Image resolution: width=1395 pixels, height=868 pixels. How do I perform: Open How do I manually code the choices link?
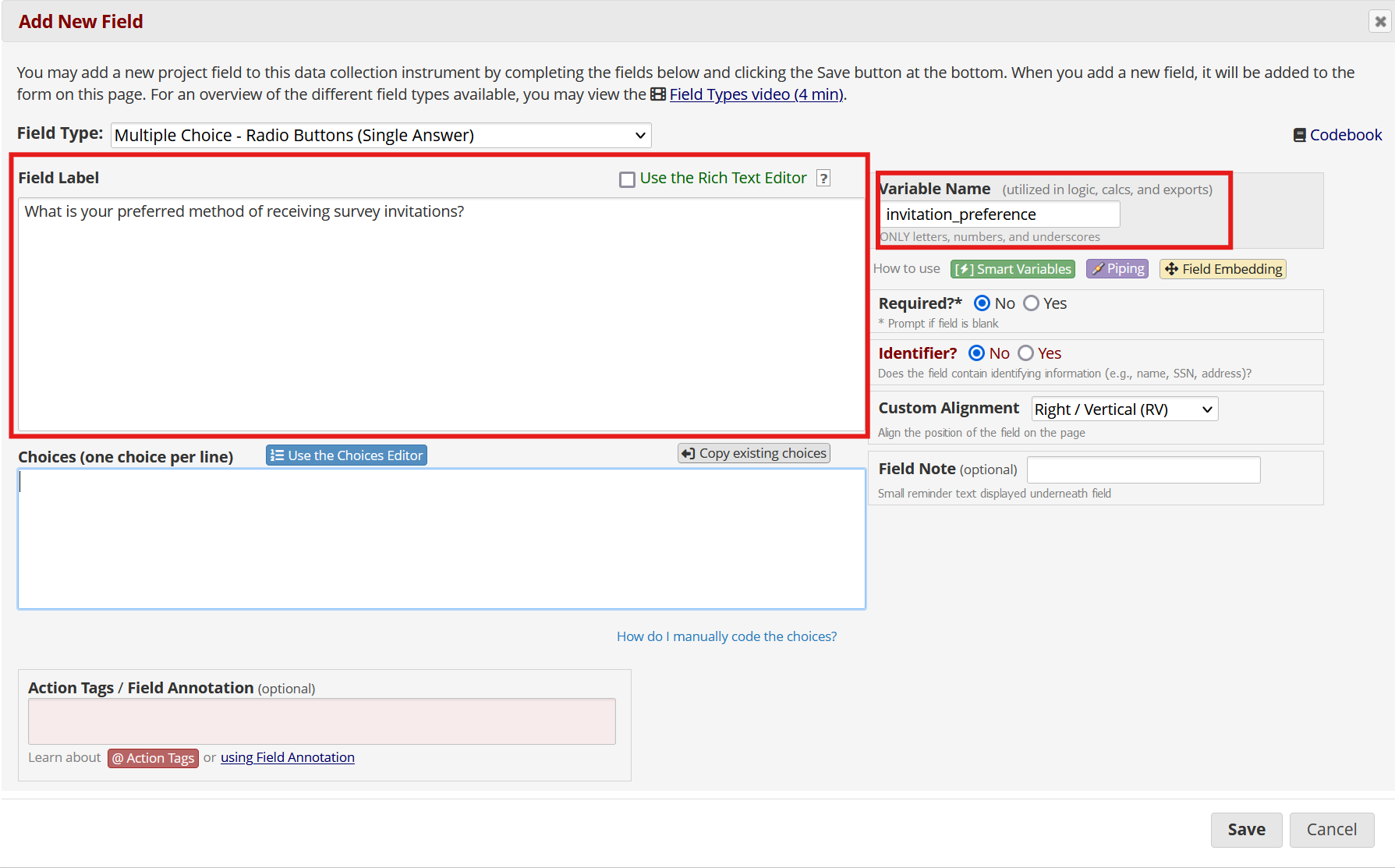(x=727, y=636)
